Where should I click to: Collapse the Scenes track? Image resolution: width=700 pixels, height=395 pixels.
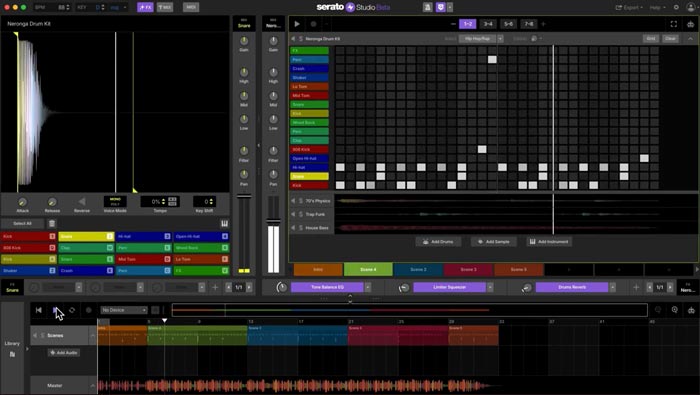[93, 335]
